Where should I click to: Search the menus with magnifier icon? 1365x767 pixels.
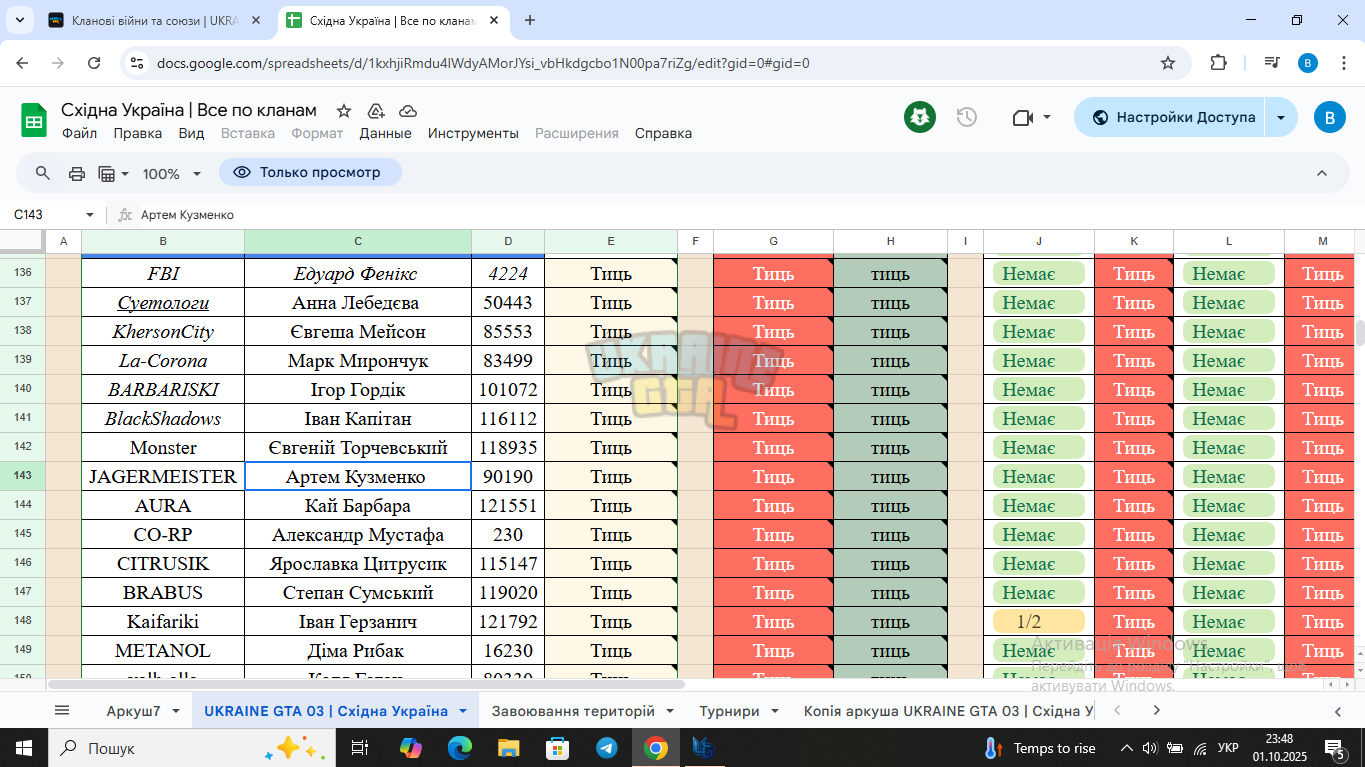point(42,173)
